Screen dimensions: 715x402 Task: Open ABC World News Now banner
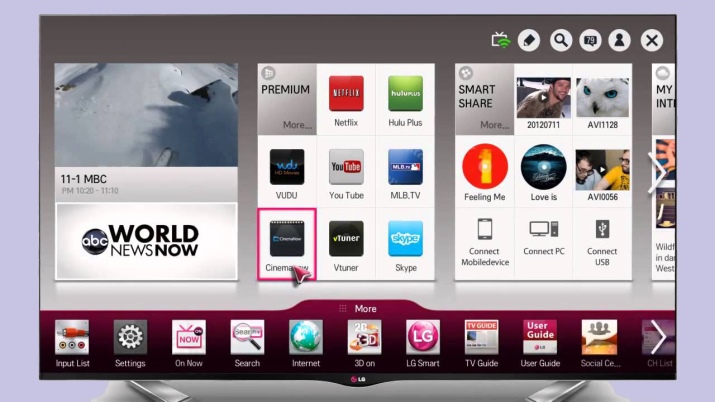(x=146, y=241)
